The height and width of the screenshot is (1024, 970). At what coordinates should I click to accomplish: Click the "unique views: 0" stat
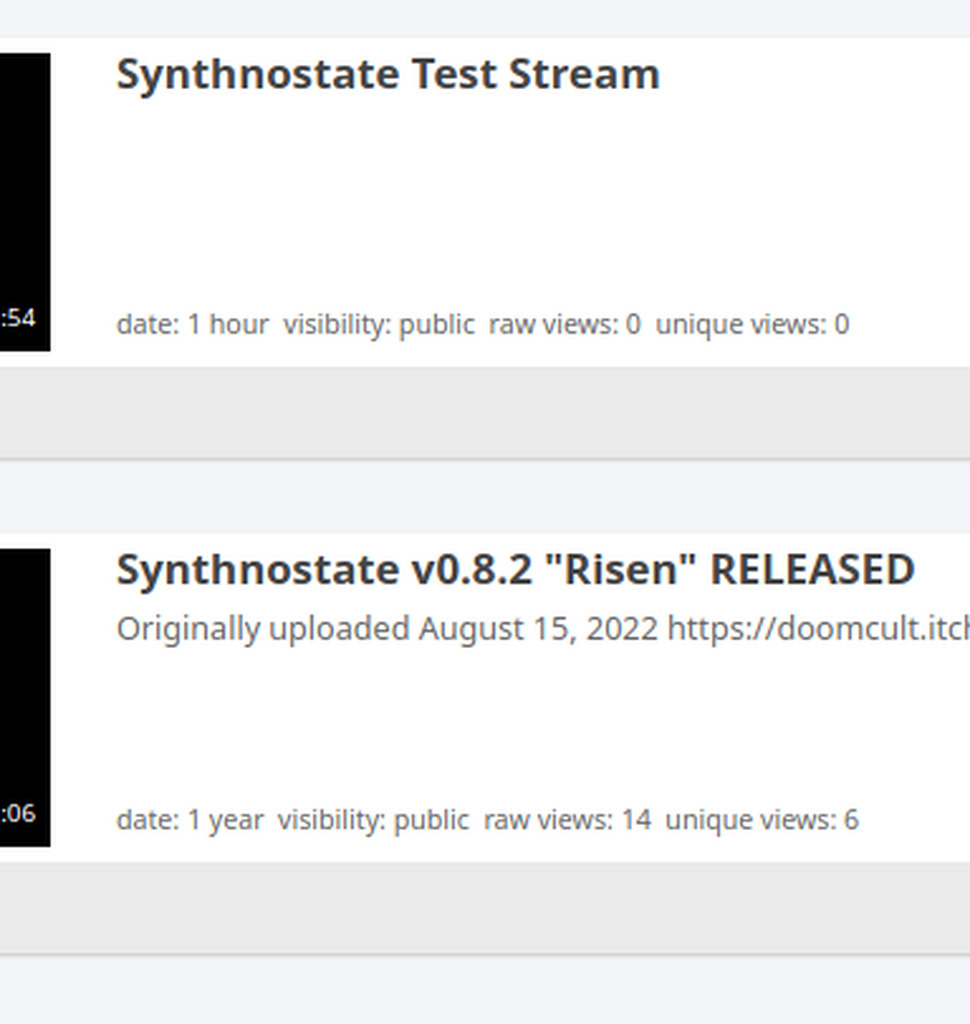pos(752,324)
